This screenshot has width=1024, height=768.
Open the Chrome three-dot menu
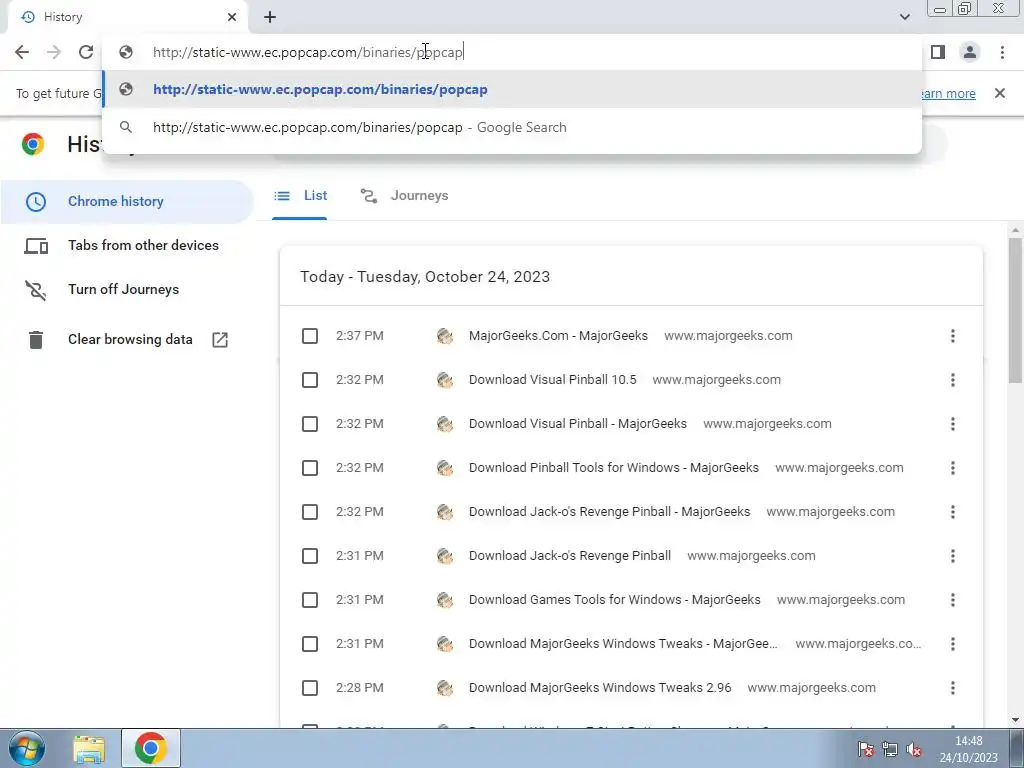[1002, 52]
